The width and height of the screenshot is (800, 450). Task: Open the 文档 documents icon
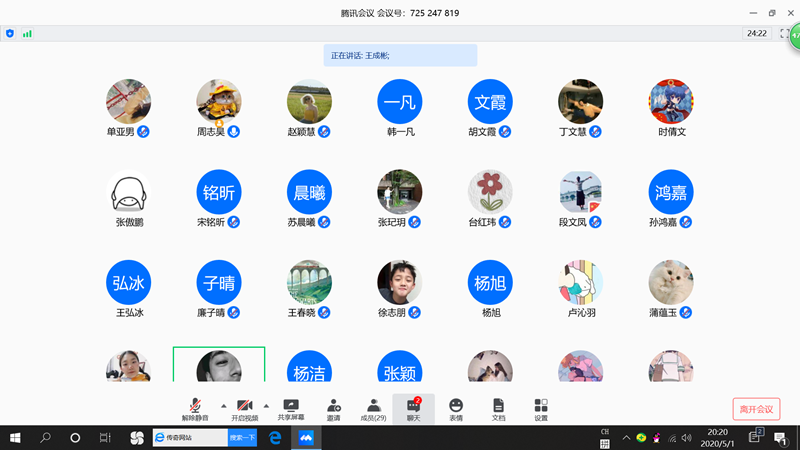pos(498,408)
